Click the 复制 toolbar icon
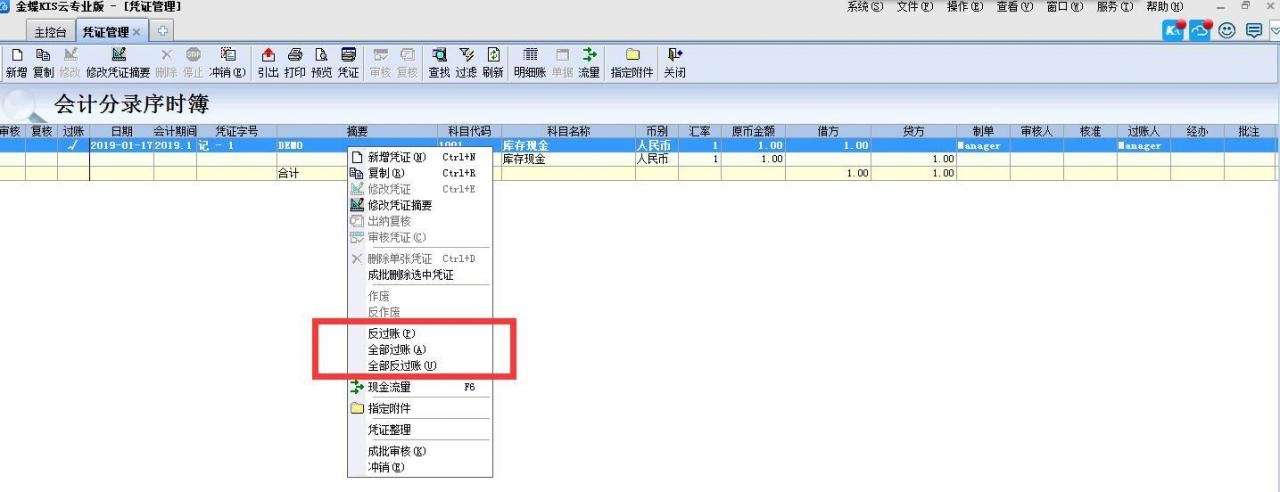 pos(43,53)
